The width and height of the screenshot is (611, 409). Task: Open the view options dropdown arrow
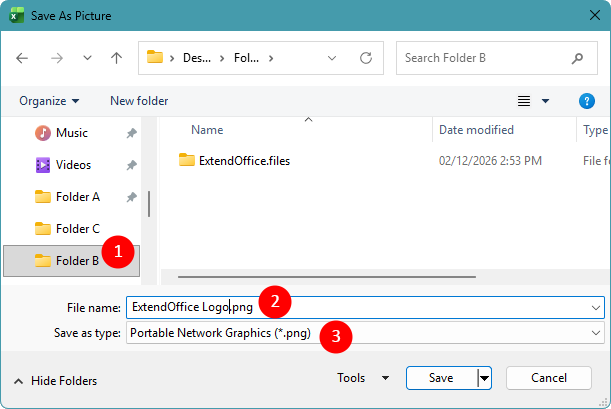pyautogui.click(x=546, y=101)
